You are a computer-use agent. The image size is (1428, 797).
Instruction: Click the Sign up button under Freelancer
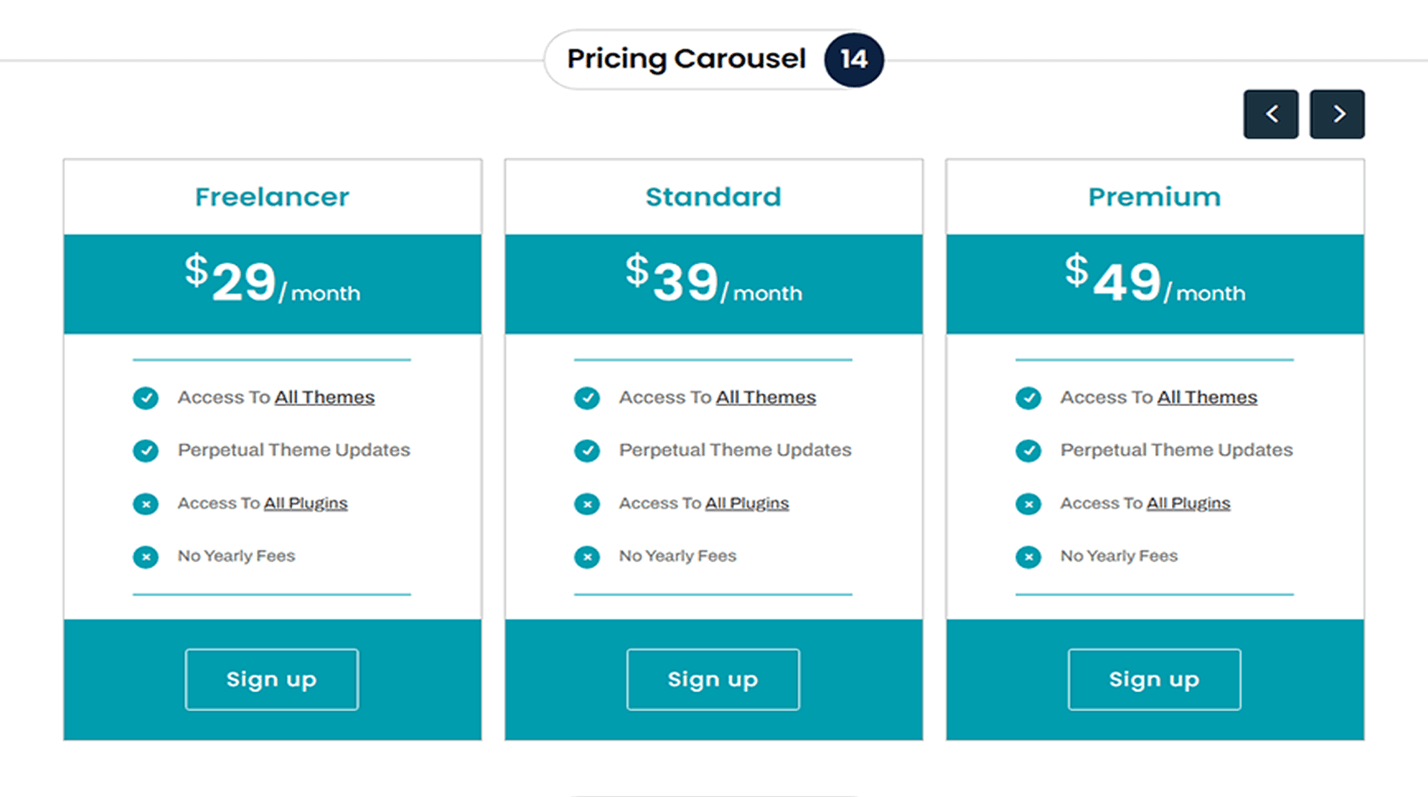pos(271,680)
